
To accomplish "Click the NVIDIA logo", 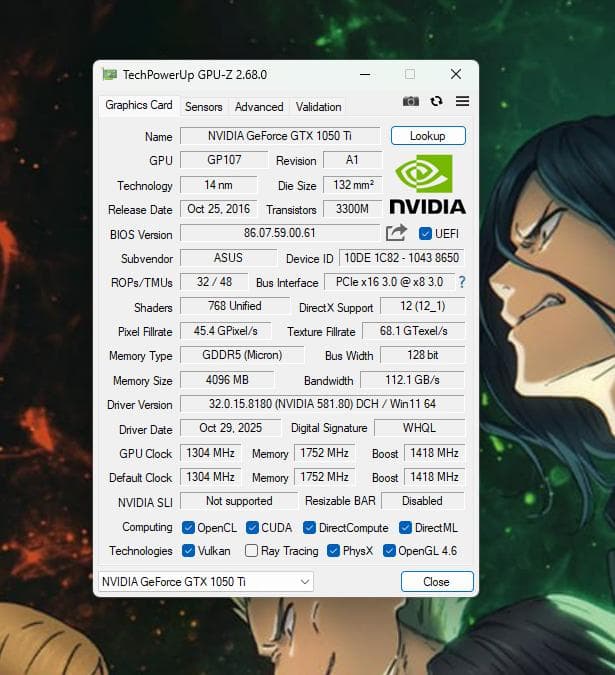I will pos(427,184).
